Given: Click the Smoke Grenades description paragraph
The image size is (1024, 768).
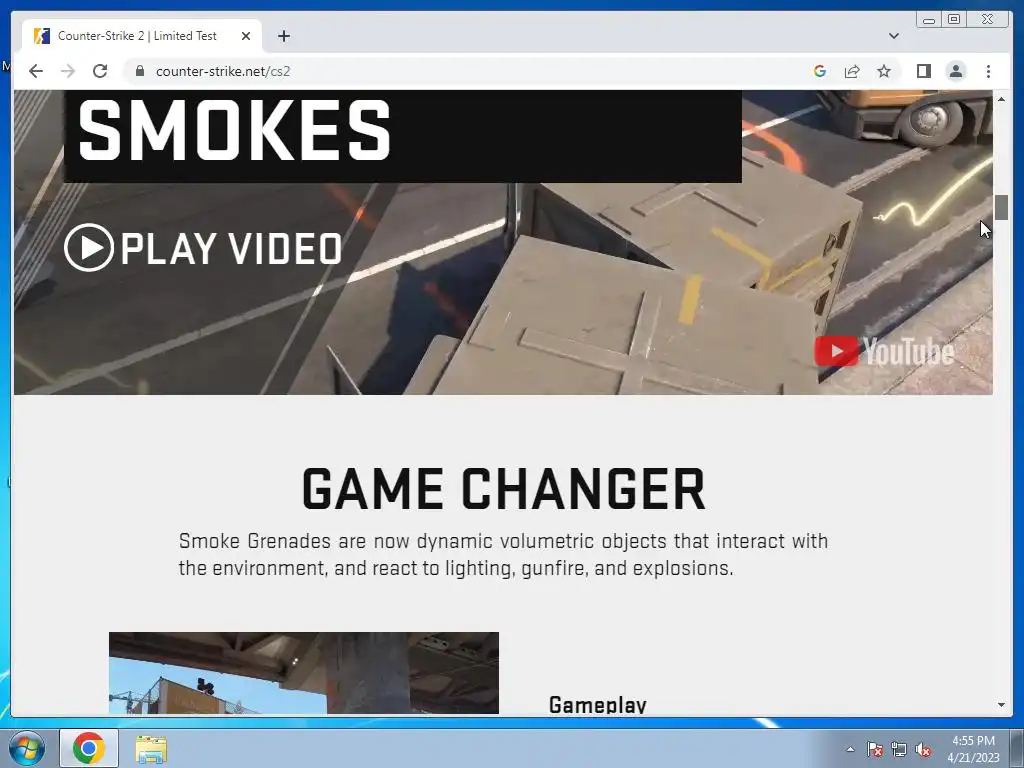Looking at the screenshot, I should click(504, 554).
